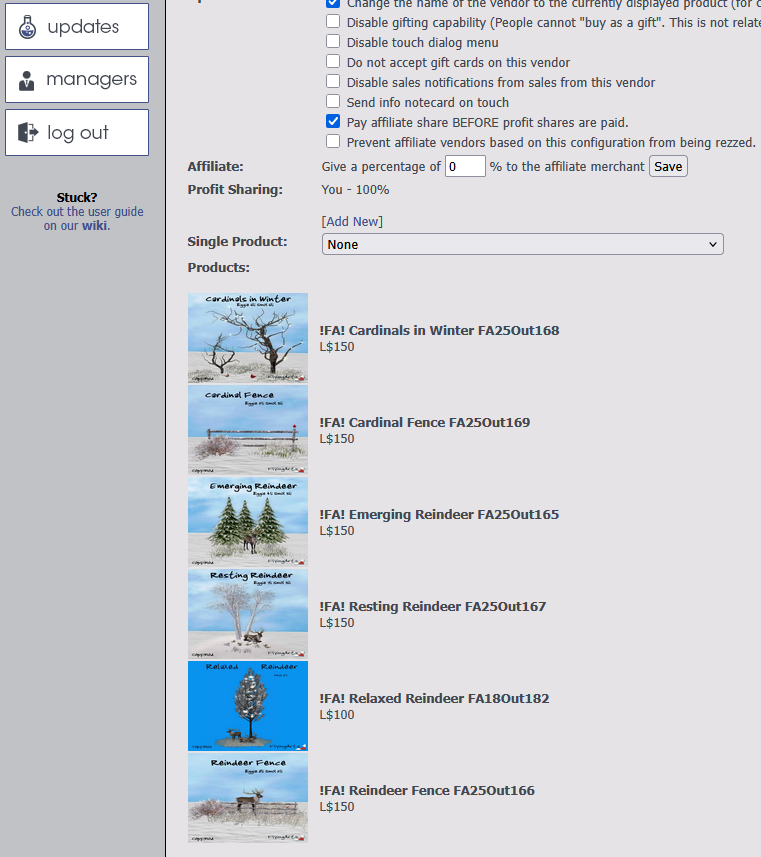This screenshot has height=857, width=761.
Task: Save the affiliate percentage
Action: (668, 167)
